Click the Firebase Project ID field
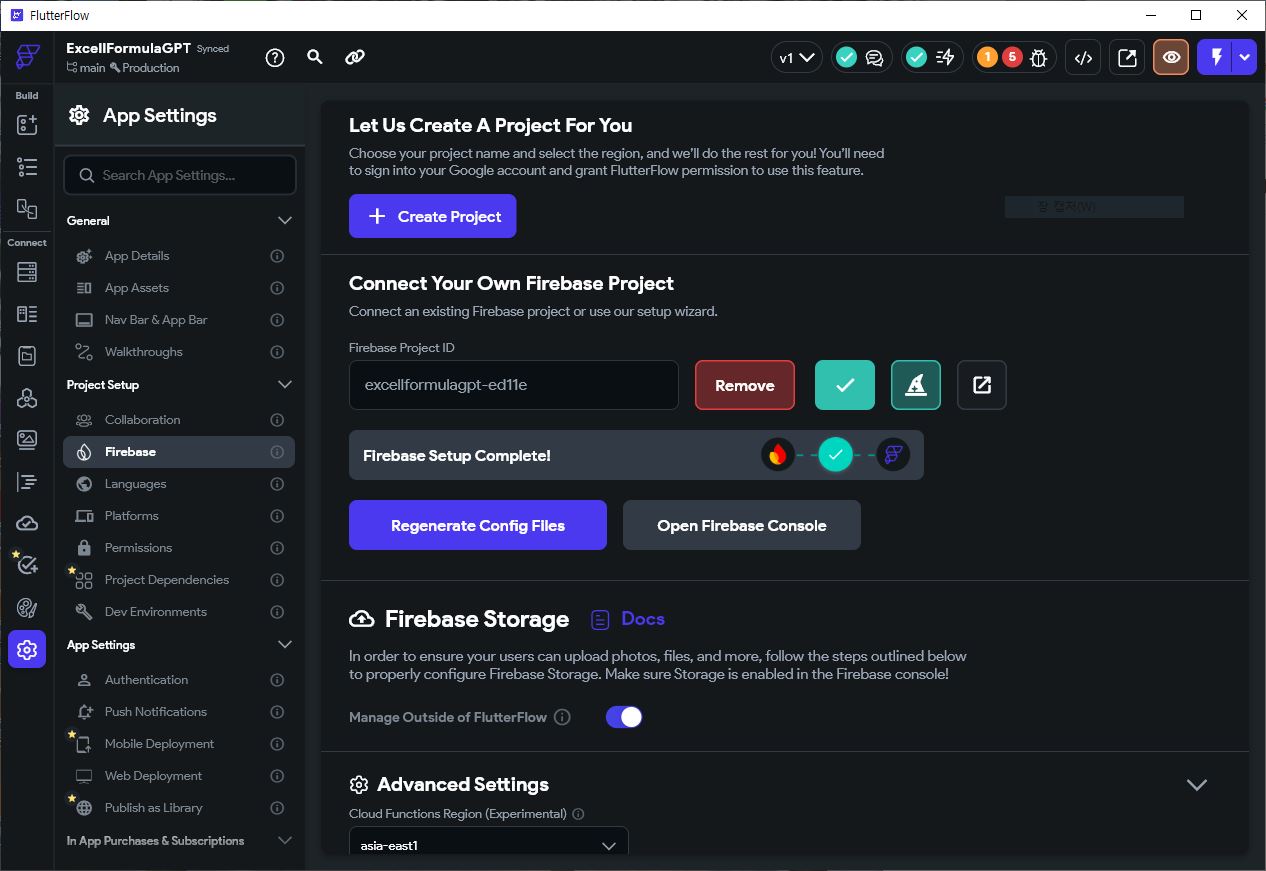The height and width of the screenshot is (871, 1266). point(514,385)
